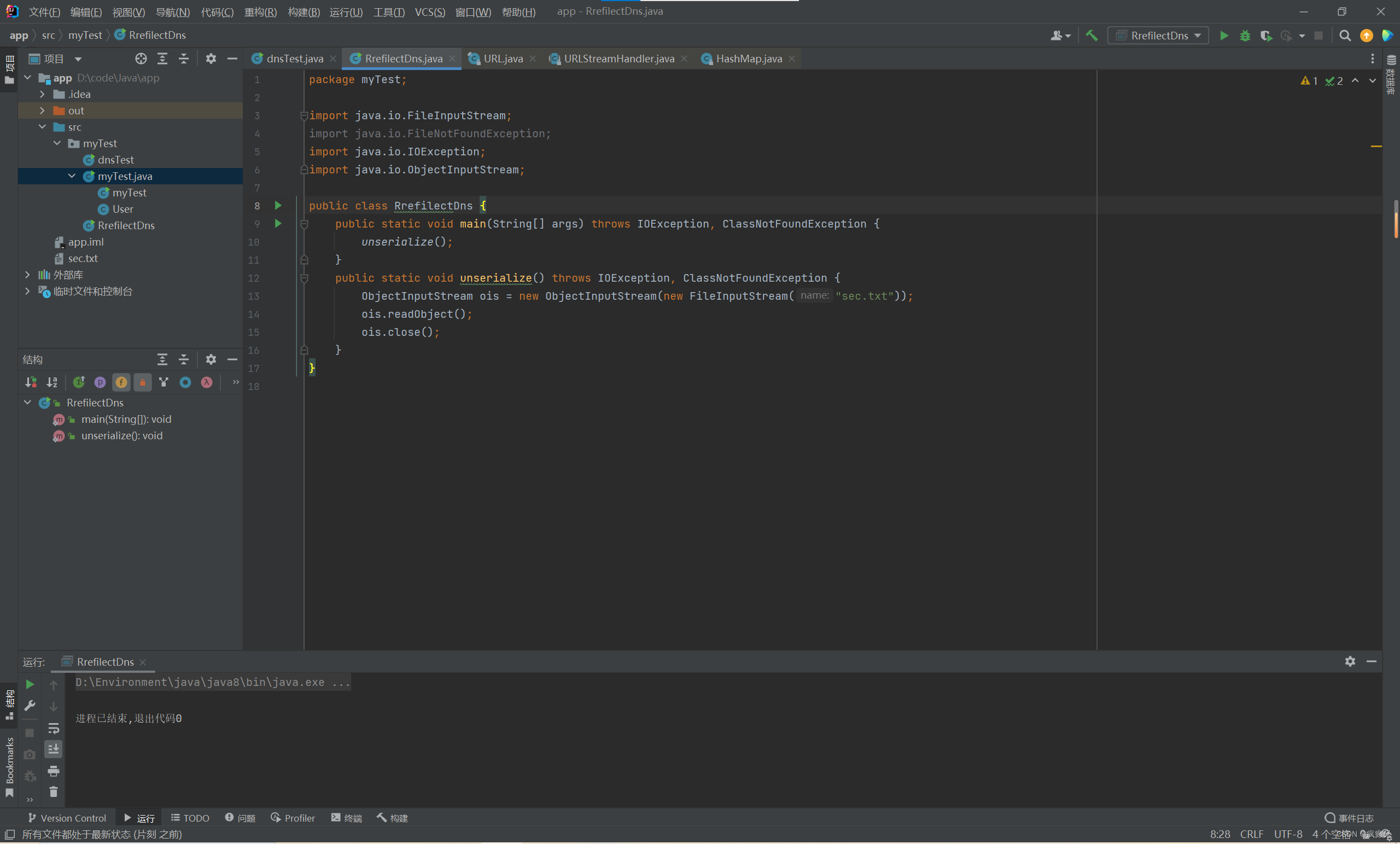This screenshot has width=1400, height=844.
Task: Expand the .idea folder
Action: [x=42, y=94]
